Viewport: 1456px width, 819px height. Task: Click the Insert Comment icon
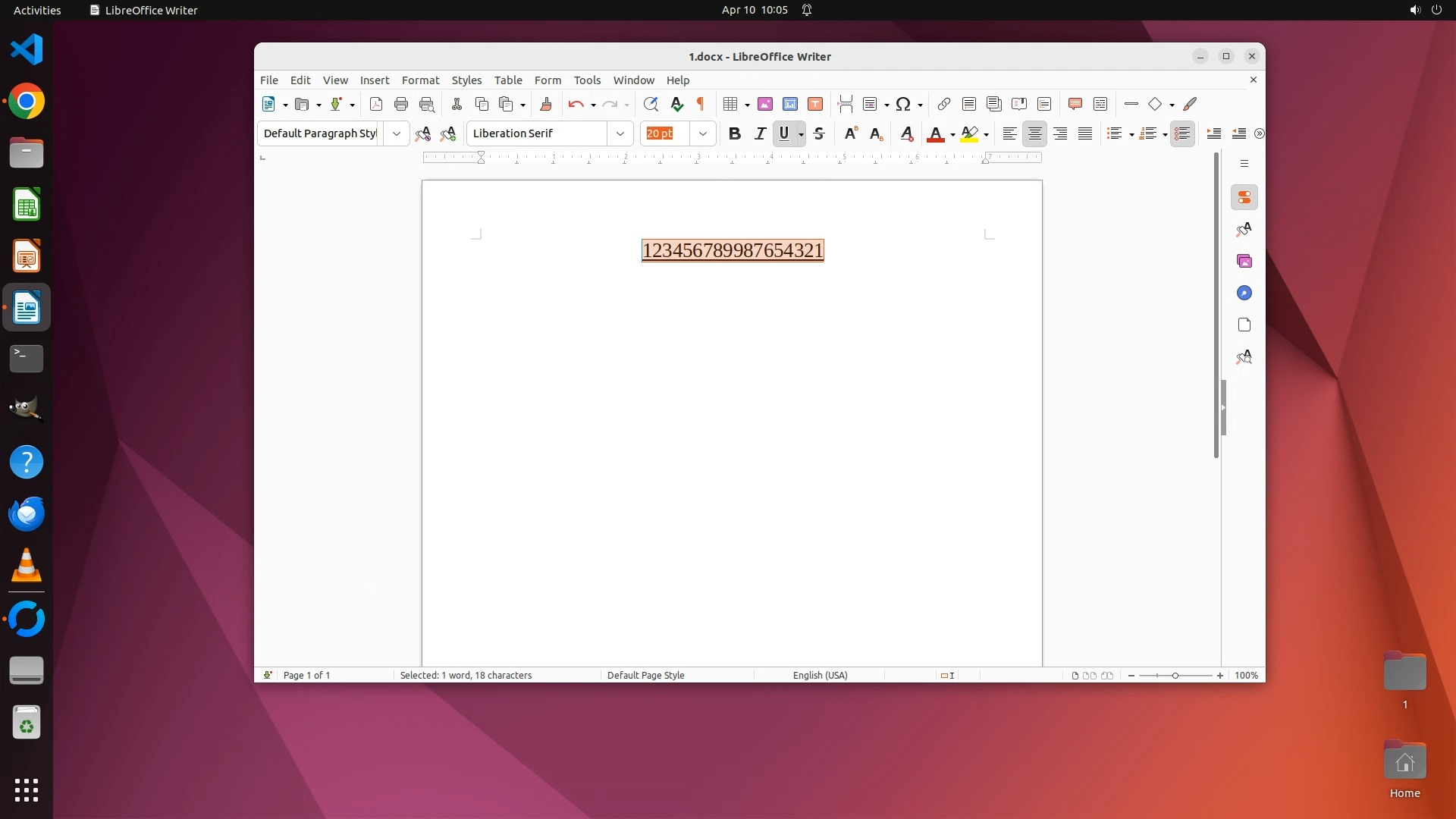pos(1075,105)
